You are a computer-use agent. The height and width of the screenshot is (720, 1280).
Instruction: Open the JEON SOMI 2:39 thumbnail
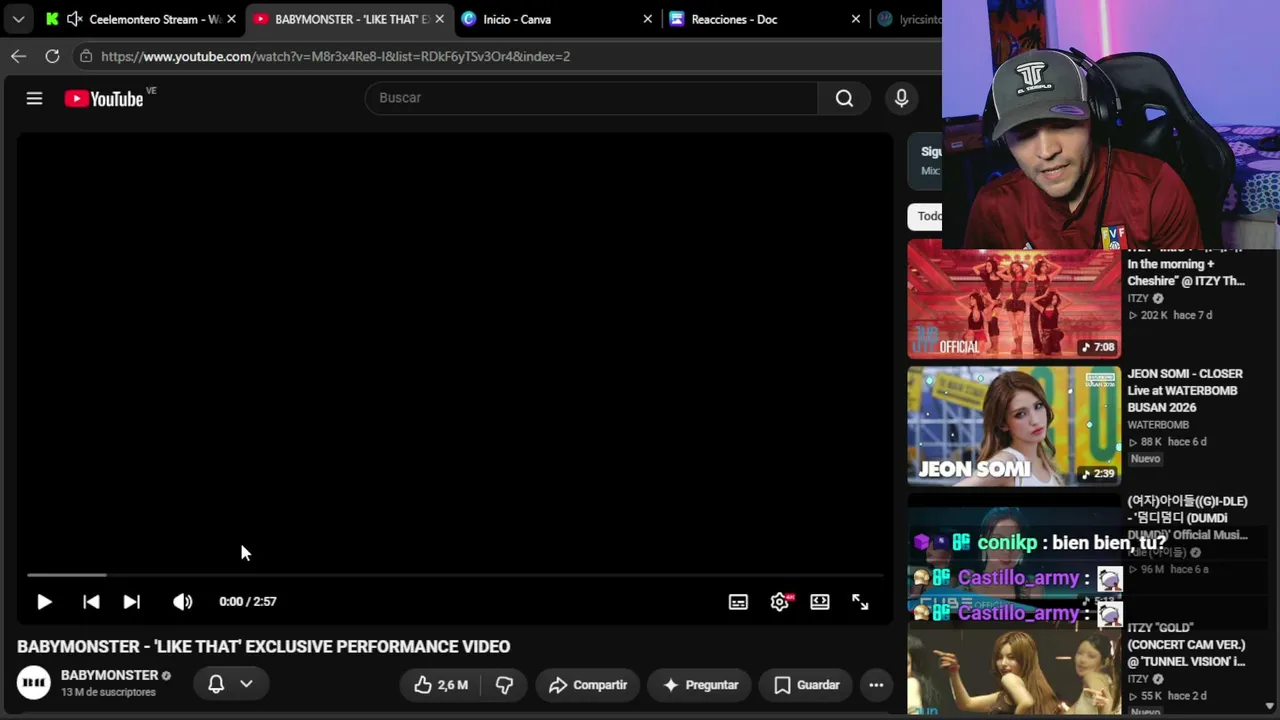pyautogui.click(x=1014, y=425)
